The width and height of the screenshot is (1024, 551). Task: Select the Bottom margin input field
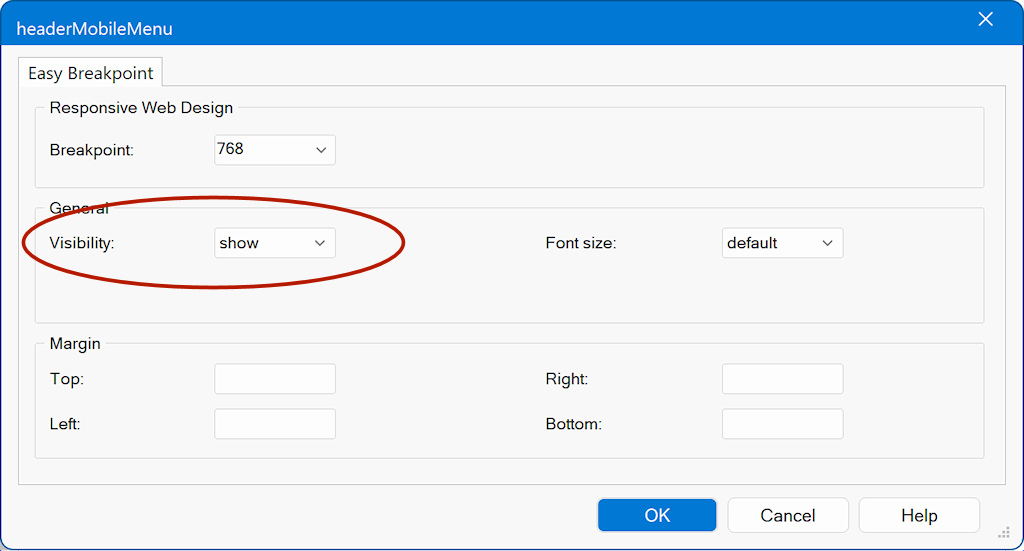(782, 424)
